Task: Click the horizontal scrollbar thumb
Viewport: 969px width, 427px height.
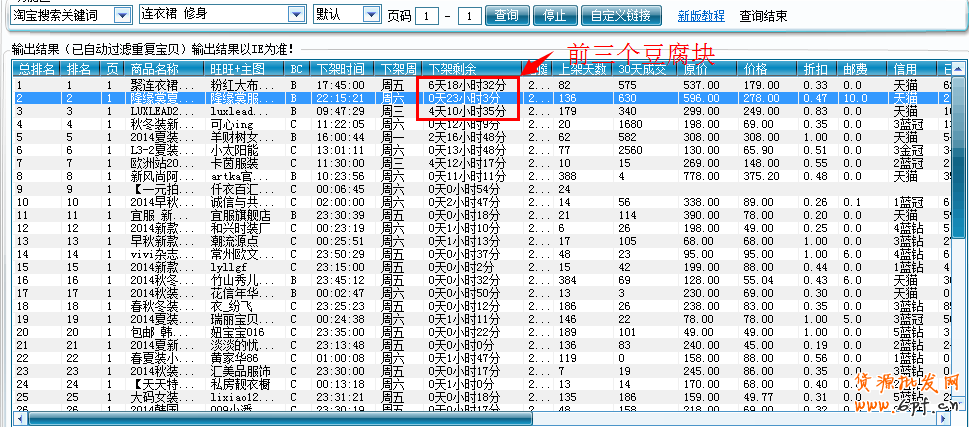Action: tap(280, 418)
